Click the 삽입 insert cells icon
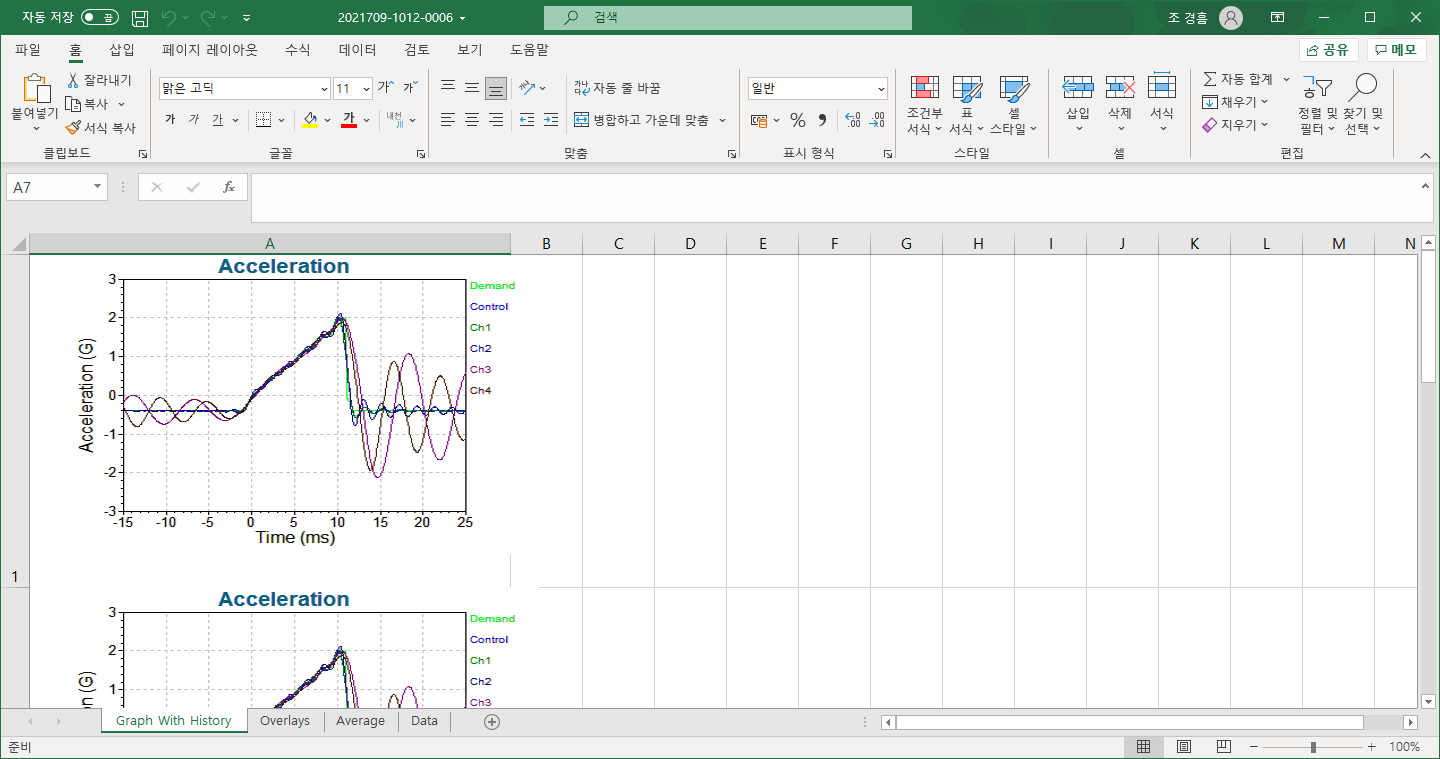 pyautogui.click(x=1077, y=88)
